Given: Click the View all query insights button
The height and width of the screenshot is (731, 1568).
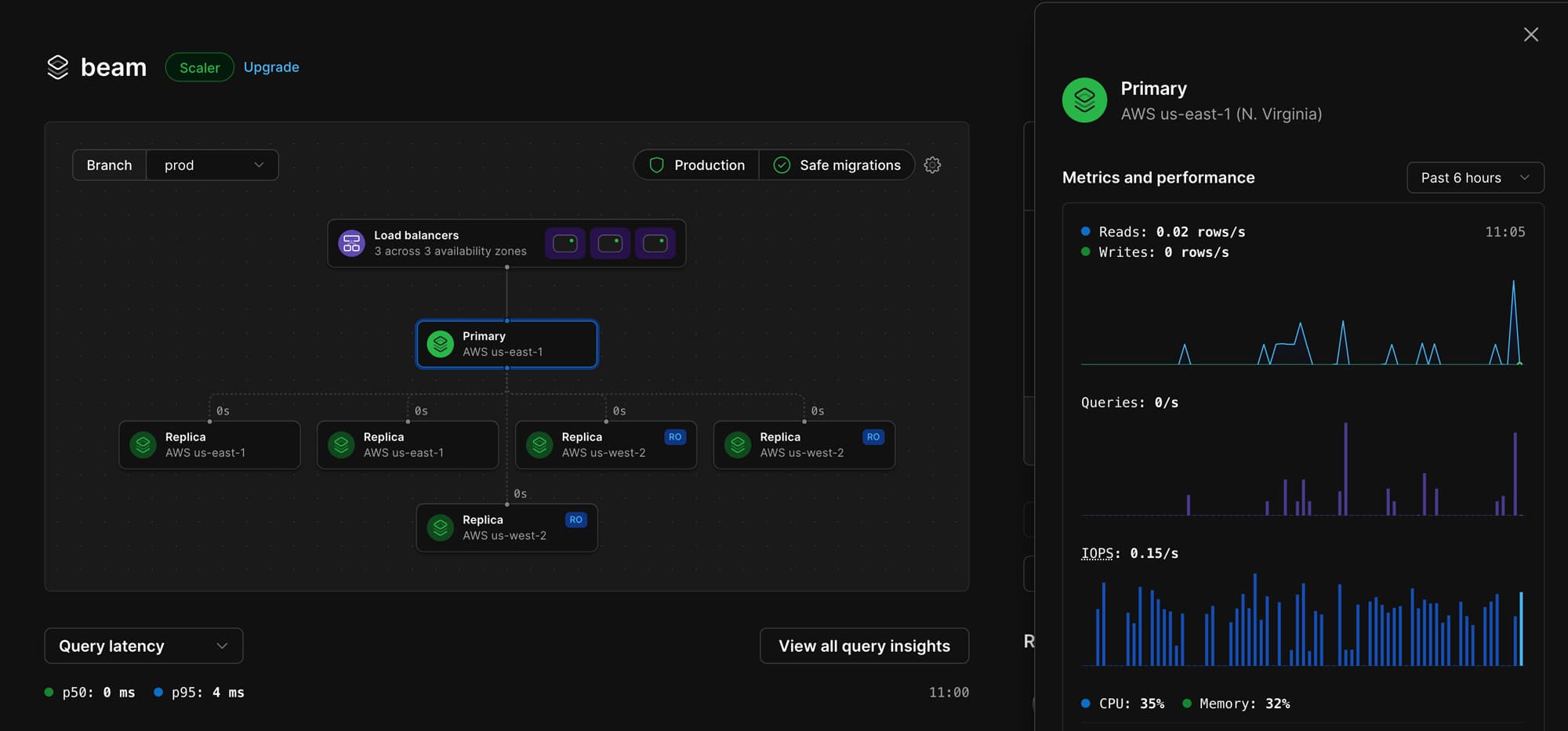Looking at the screenshot, I should click(x=864, y=646).
